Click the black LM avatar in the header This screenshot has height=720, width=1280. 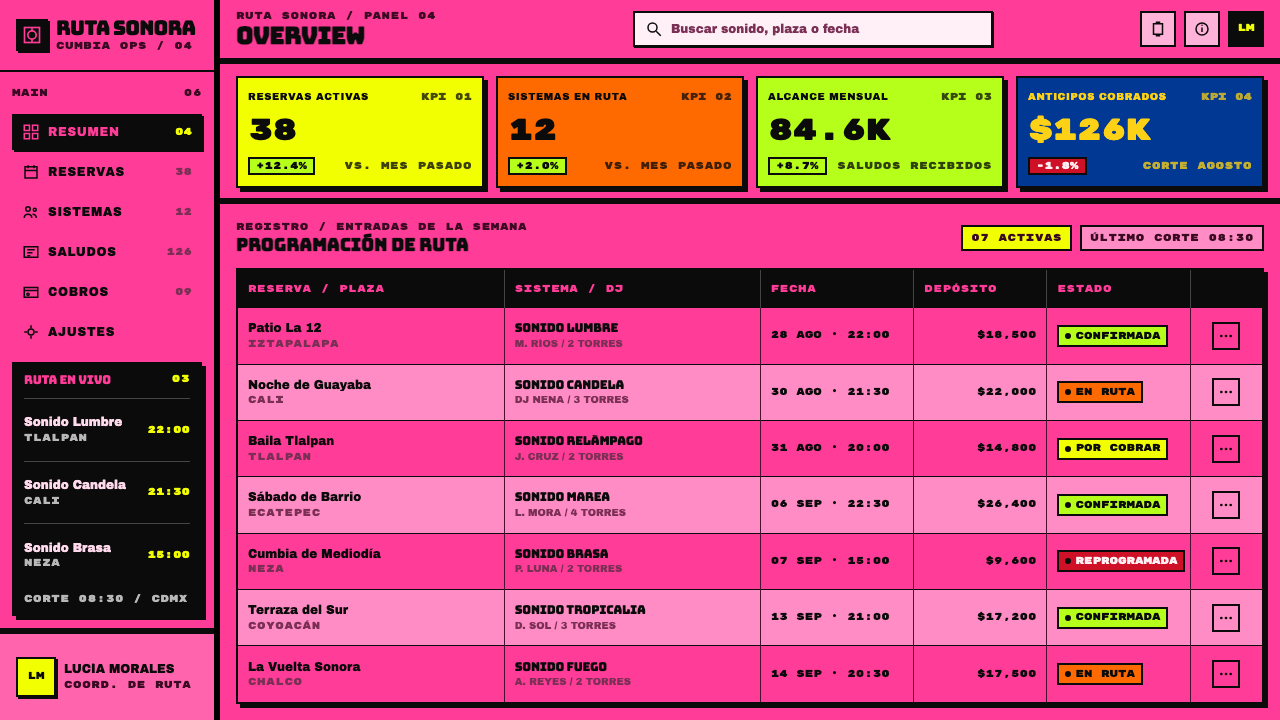click(1246, 29)
